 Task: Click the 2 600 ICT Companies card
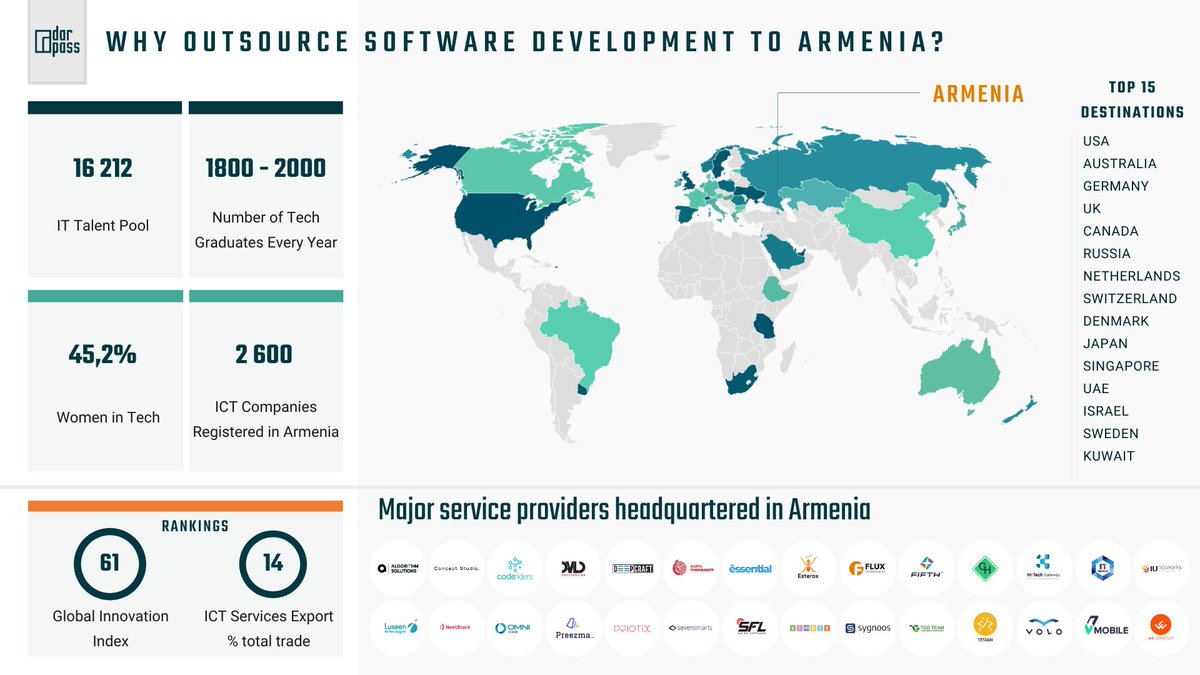point(266,381)
